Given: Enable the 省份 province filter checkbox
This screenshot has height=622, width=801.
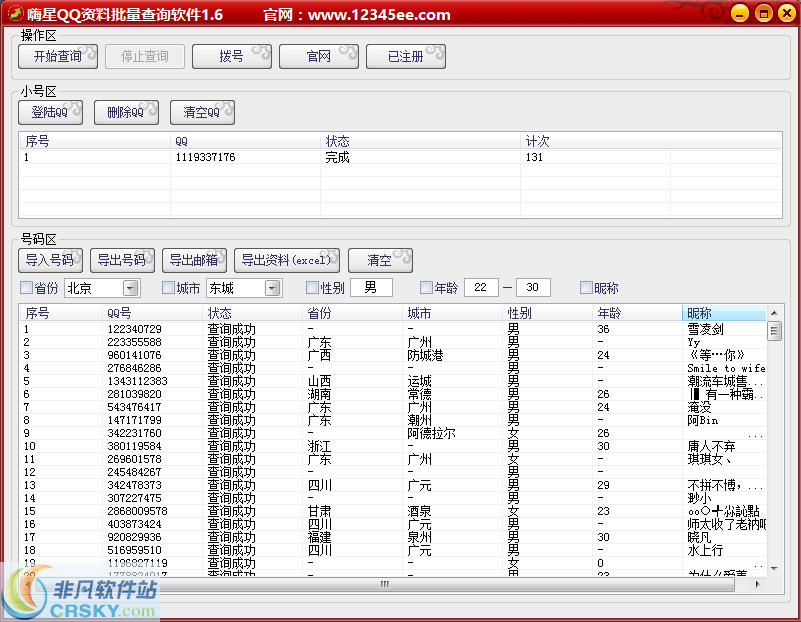Looking at the screenshot, I should [25, 287].
